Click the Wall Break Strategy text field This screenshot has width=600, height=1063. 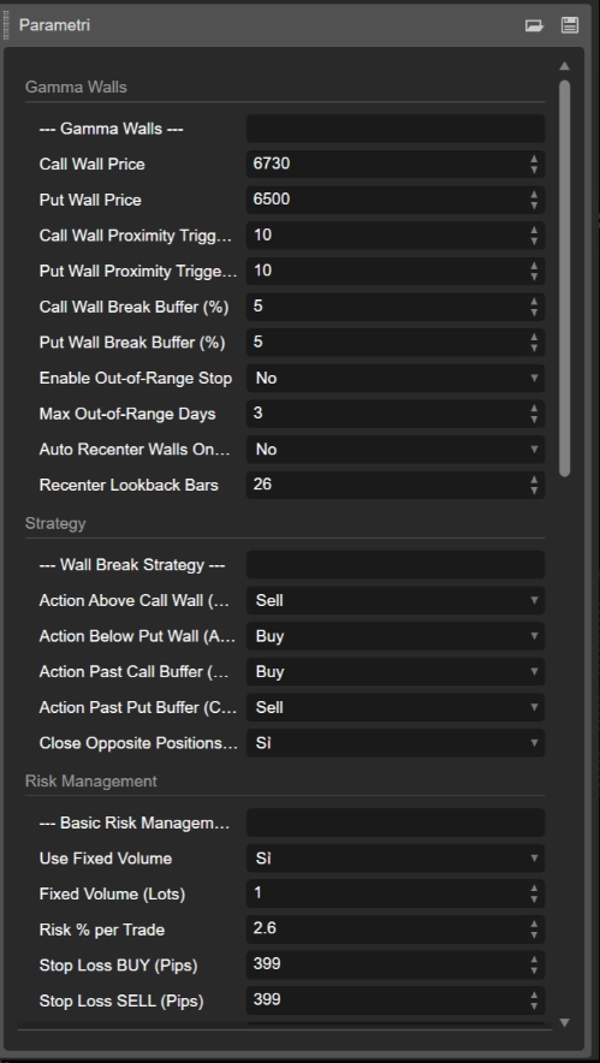[394, 564]
